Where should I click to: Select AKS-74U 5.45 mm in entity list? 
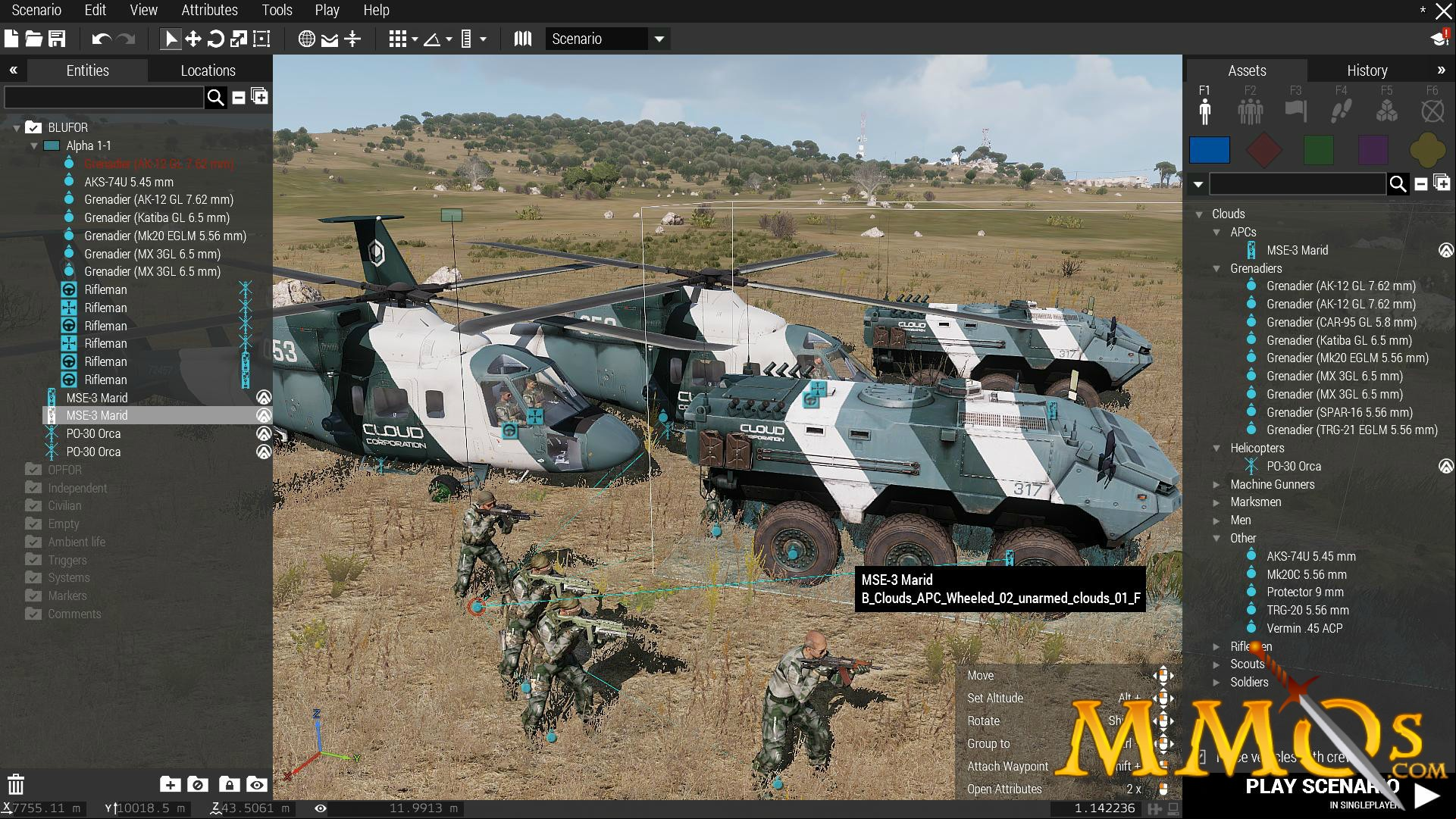[129, 182]
